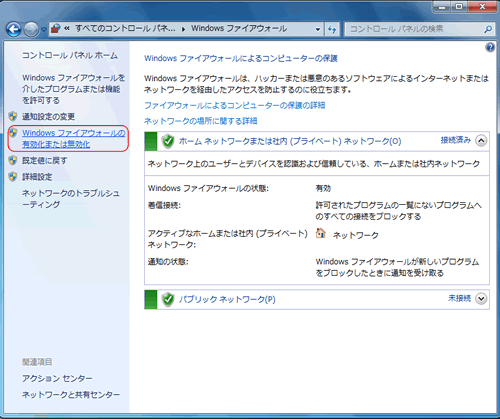Click the control panel icon in address bar
500x419 pixels.
pyautogui.click(x=56, y=29)
